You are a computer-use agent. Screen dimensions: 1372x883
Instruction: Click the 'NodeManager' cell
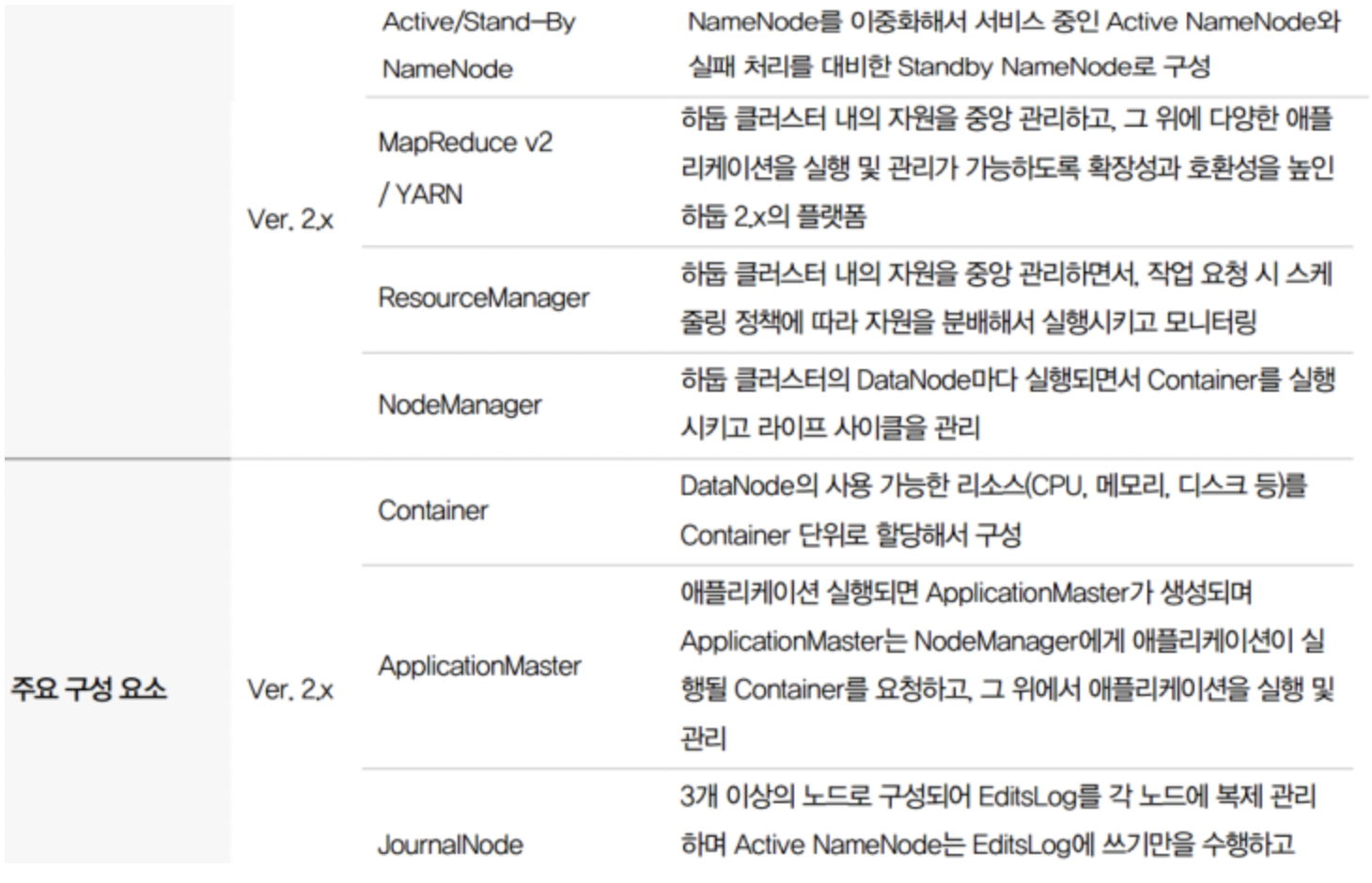tap(460, 405)
